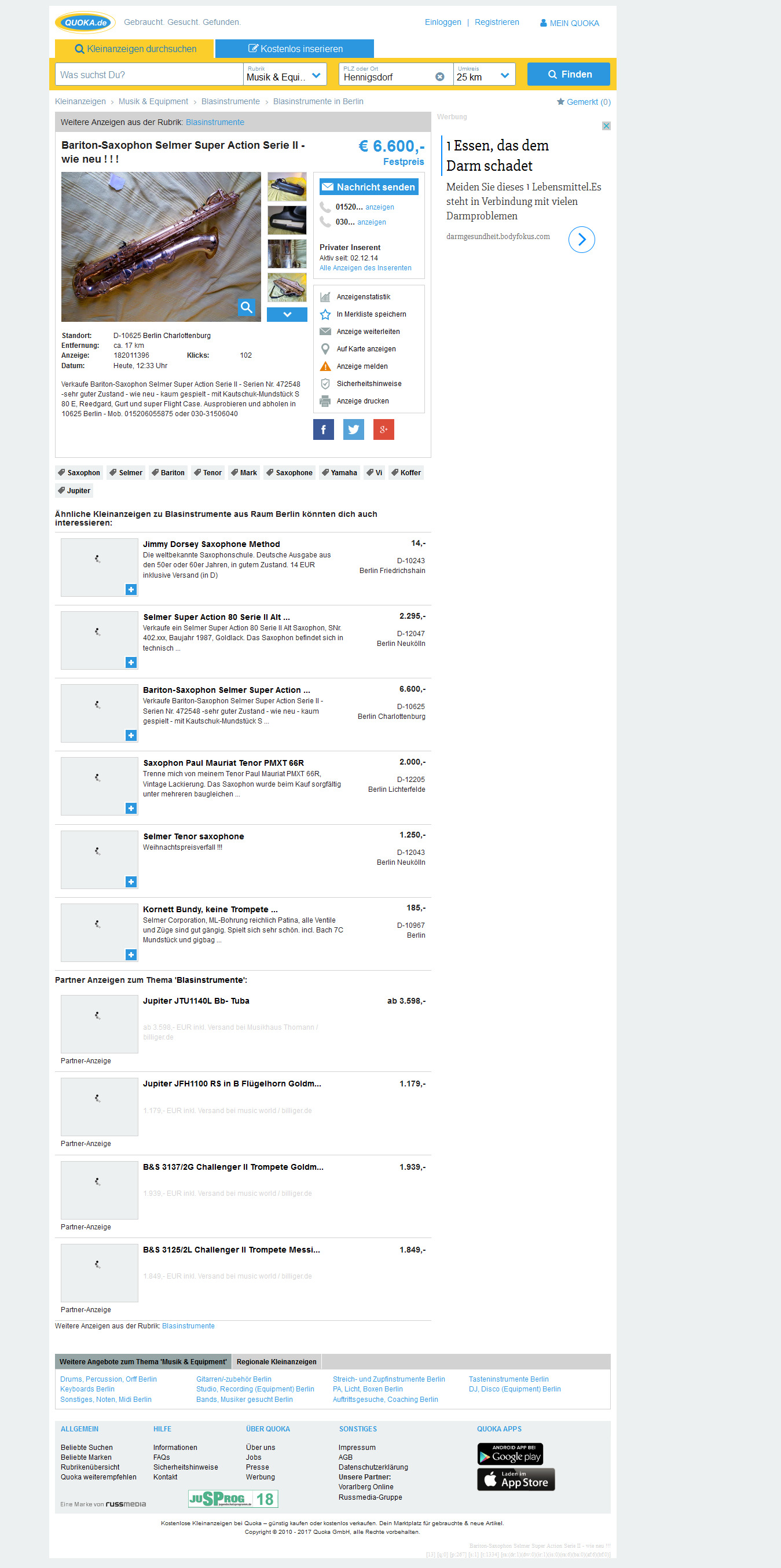
Task: Switch to Kleinanzeigen durchsuchen tab
Action: click(135, 49)
